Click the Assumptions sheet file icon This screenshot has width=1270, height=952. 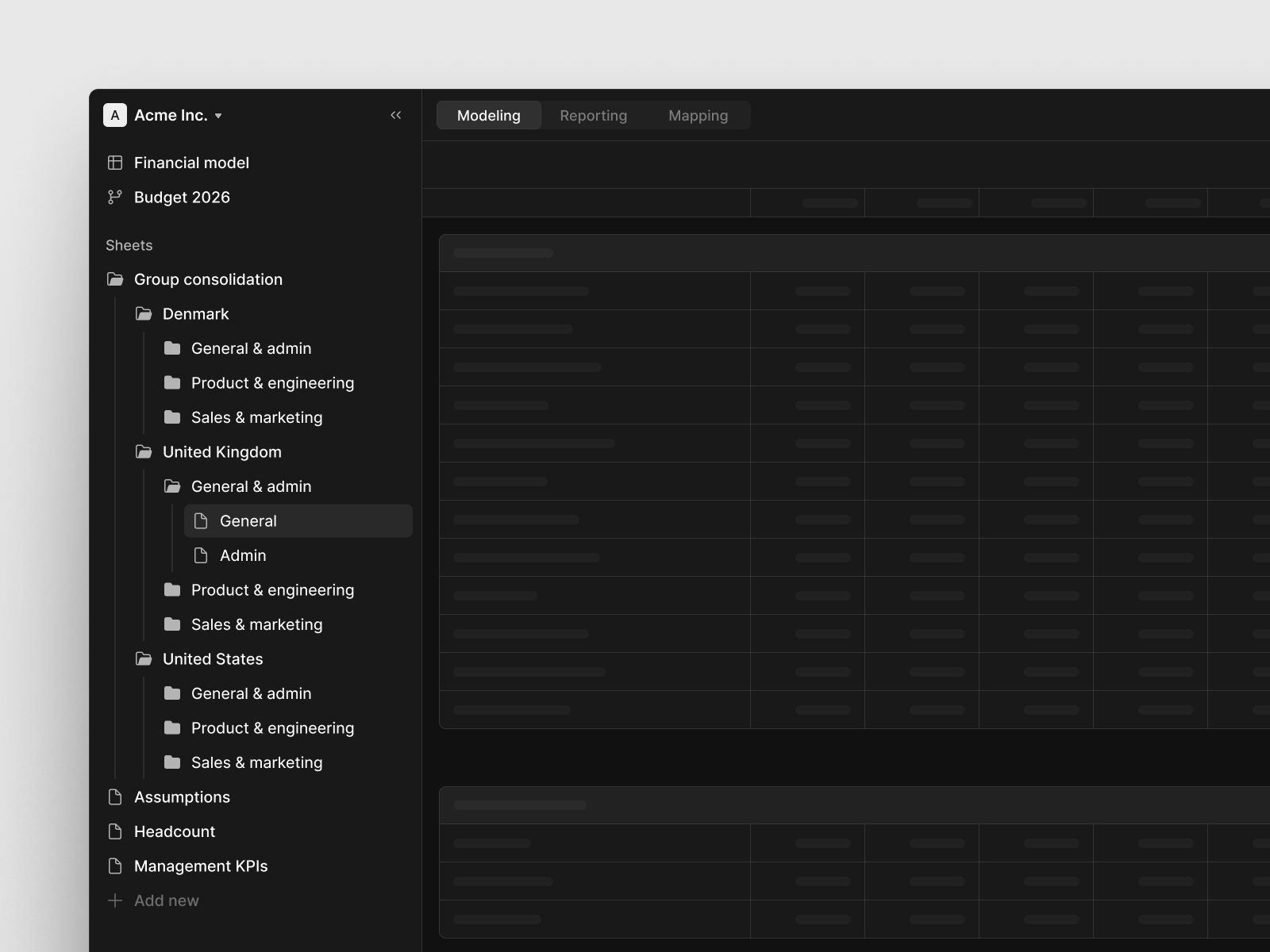coord(115,797)
